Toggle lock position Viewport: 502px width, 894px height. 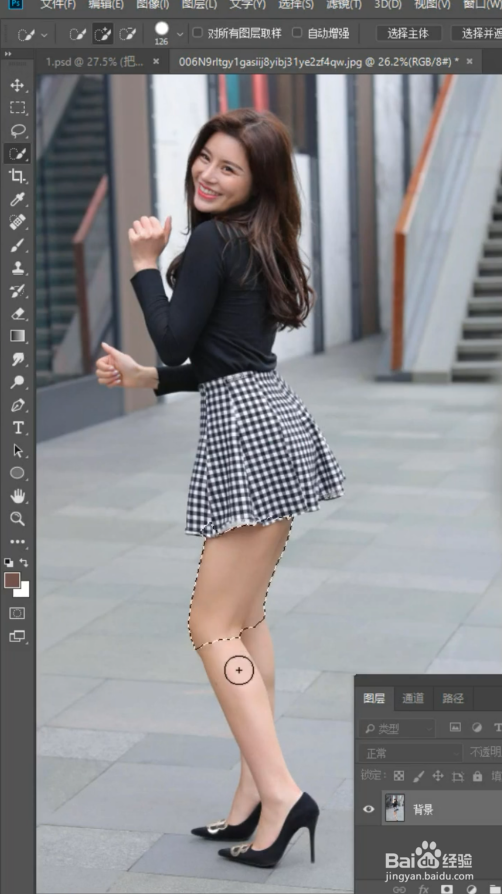(x=438, y=775)
